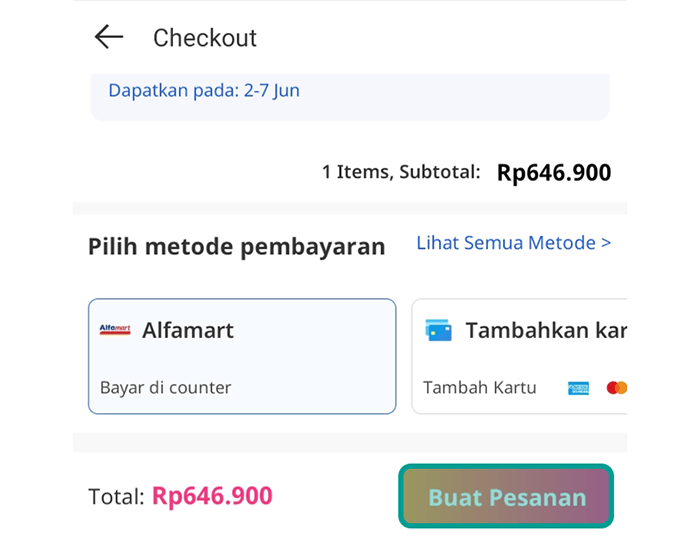Click the Mastercard logo
700x539 pixels.
[617, 388]
